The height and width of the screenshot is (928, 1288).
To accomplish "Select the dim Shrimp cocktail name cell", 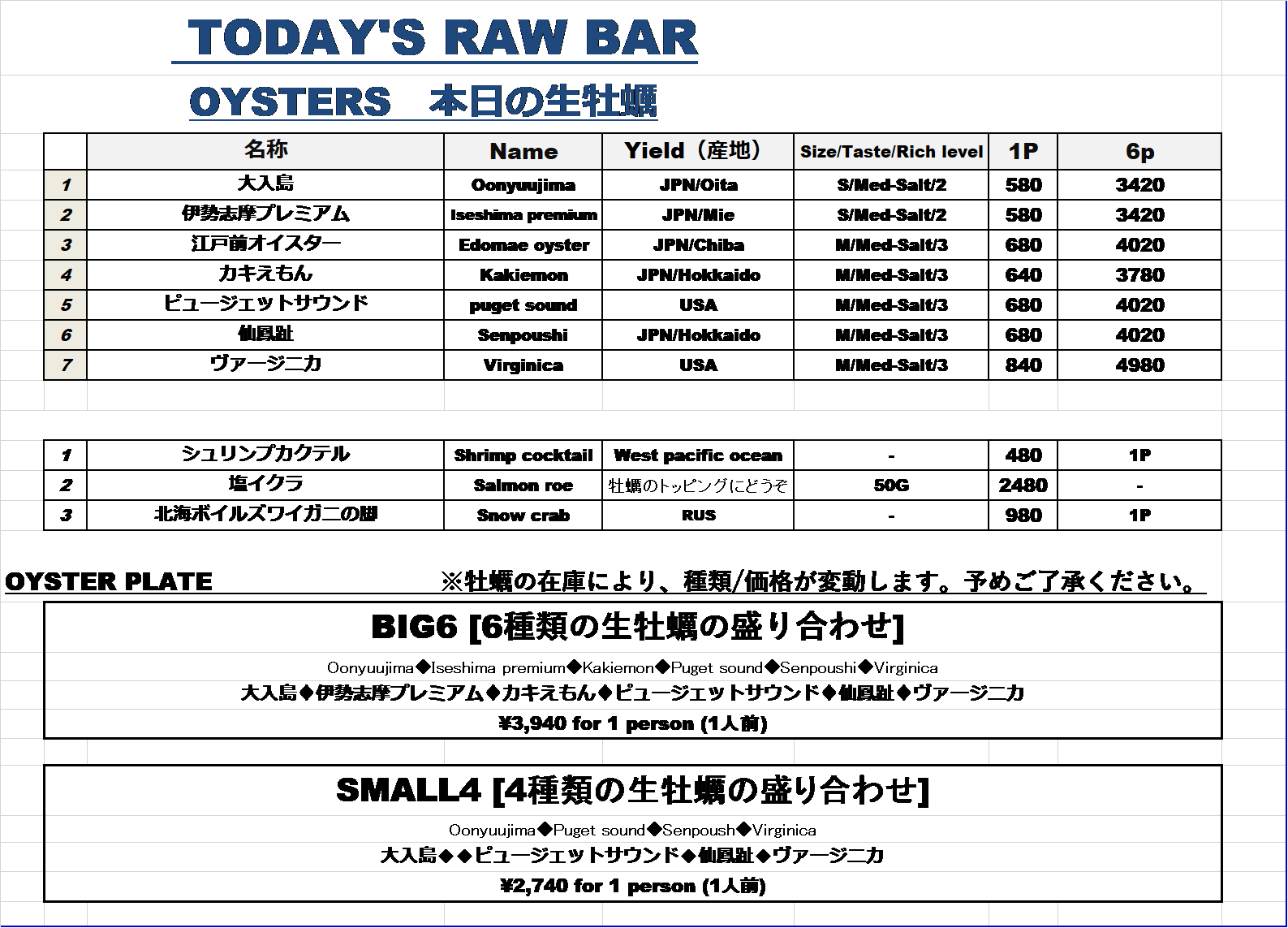I will pyautogui.click(x=523, y=455).
